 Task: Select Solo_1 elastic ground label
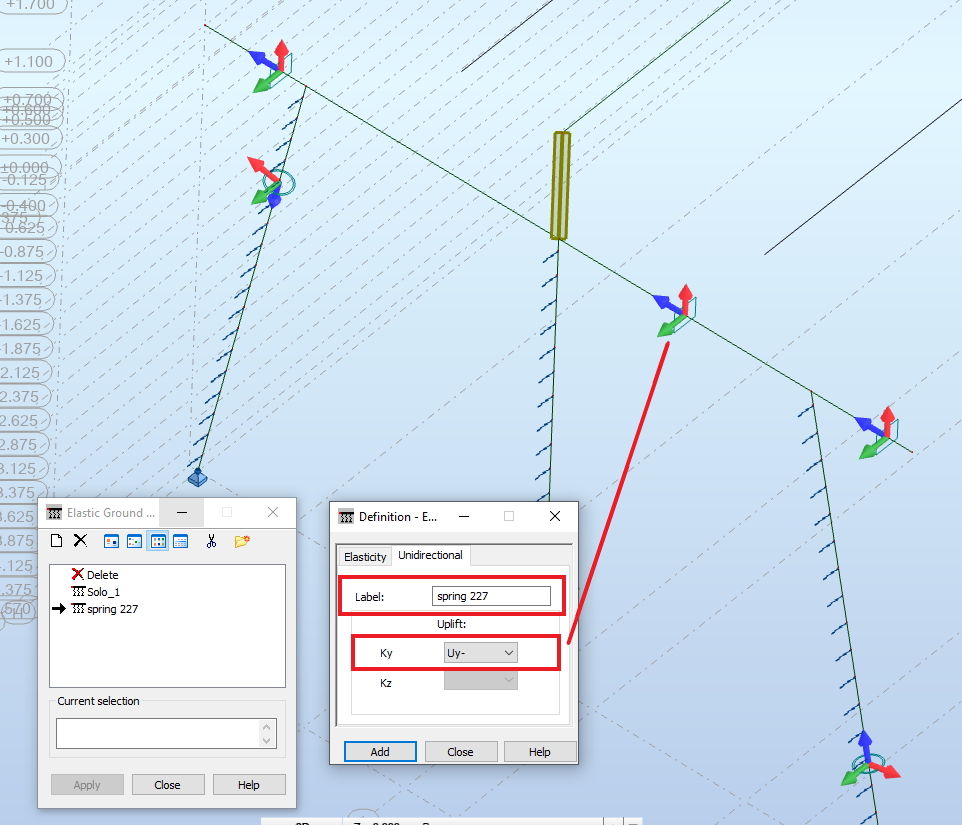click(96, 592)
